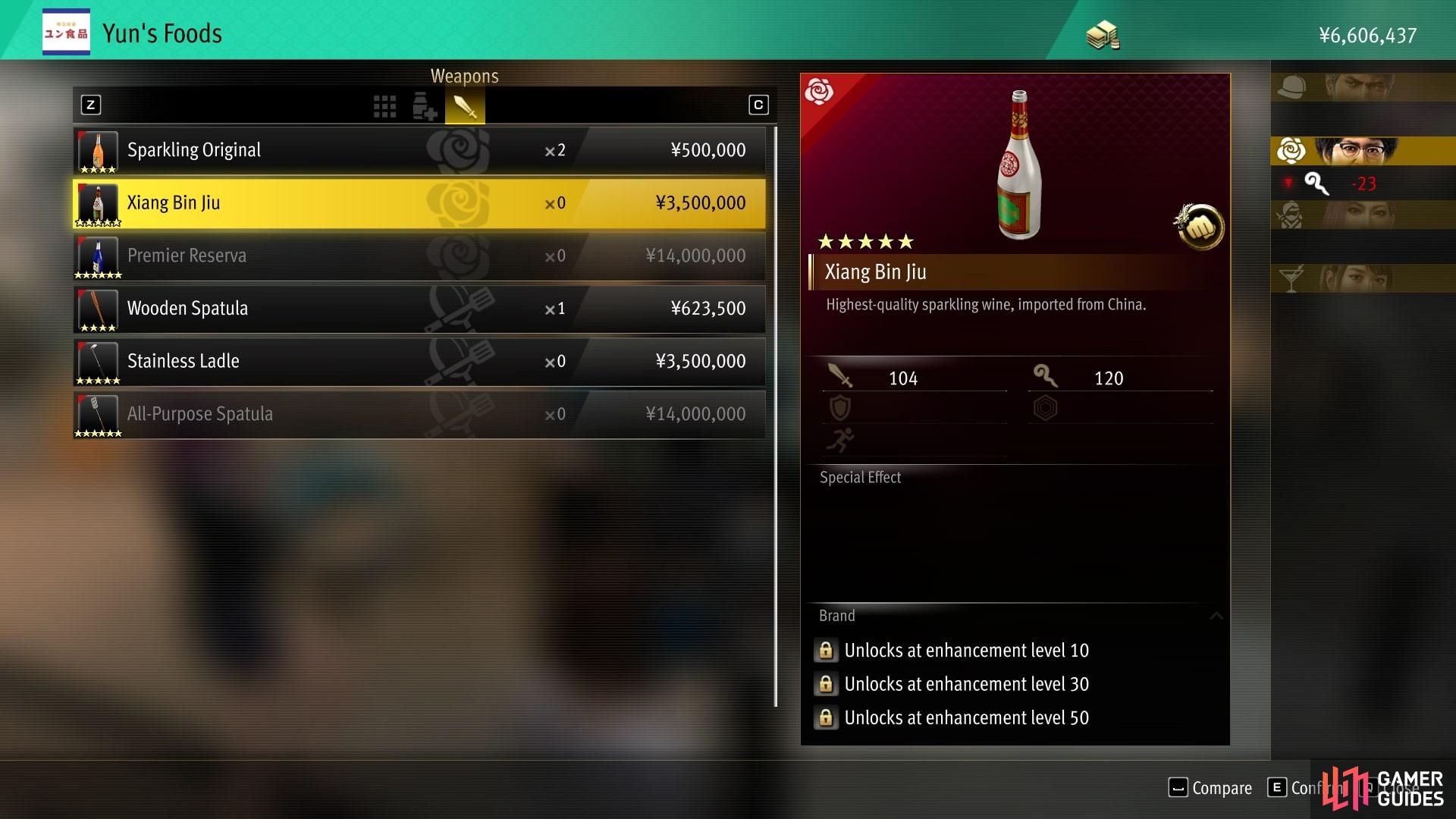Click the weapon list vertical scrollbar
This screenshot has width=1456, height=819.
pyautogui.click(x=775, y=416)
